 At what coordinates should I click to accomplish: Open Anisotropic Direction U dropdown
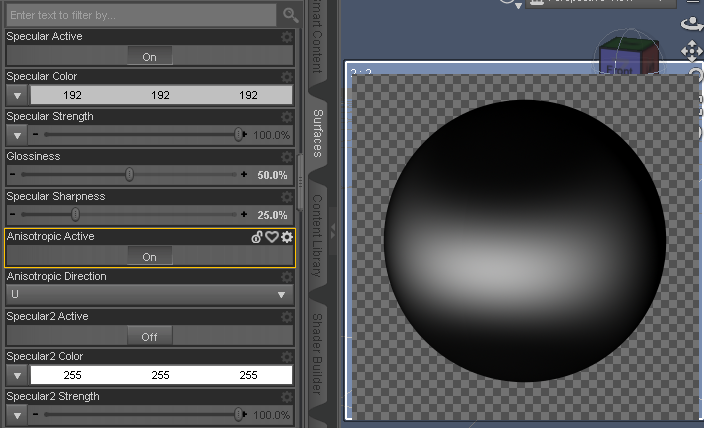[x=150, y=295]
